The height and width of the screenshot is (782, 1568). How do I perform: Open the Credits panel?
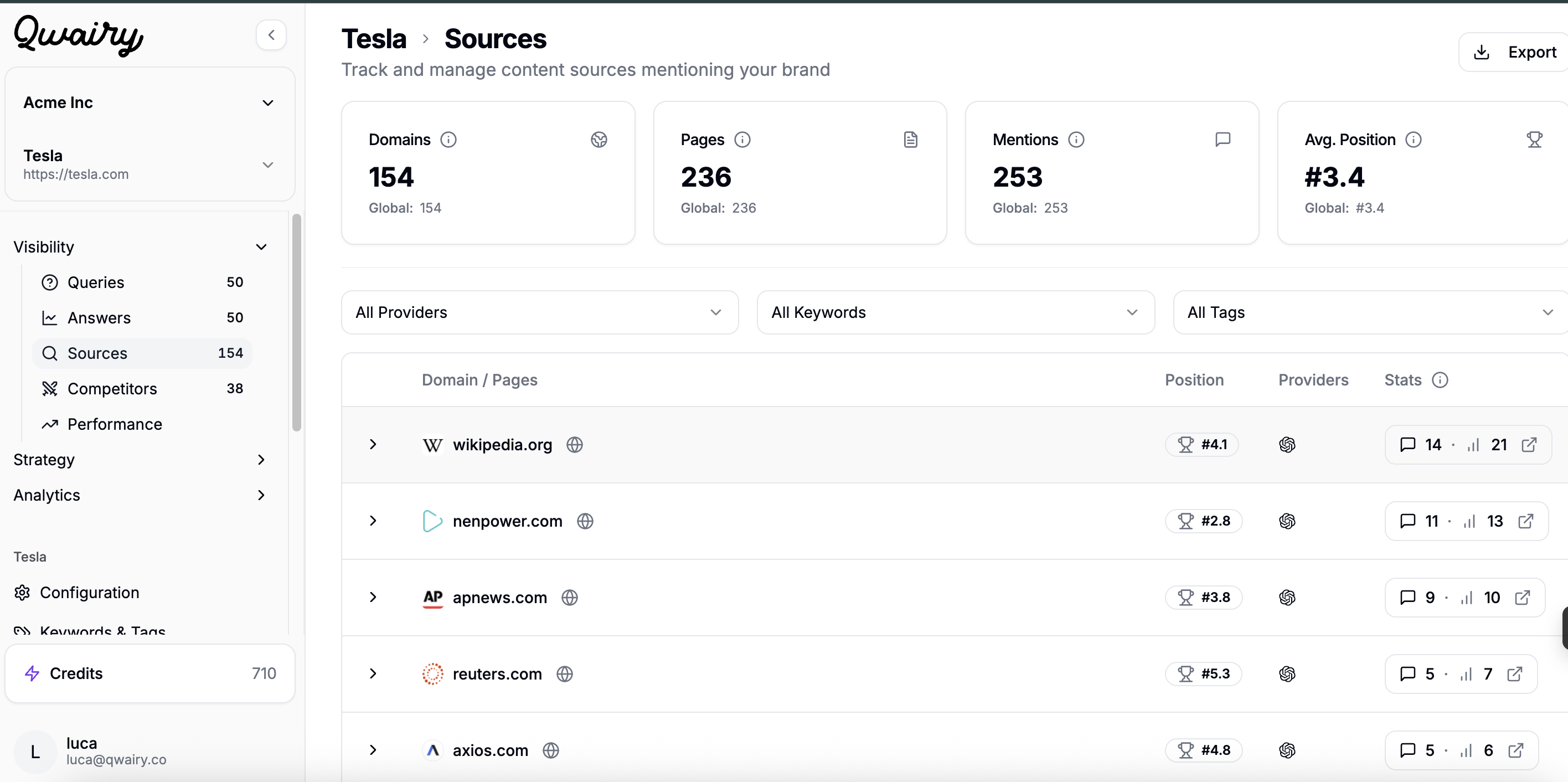[x=149, y=673]
